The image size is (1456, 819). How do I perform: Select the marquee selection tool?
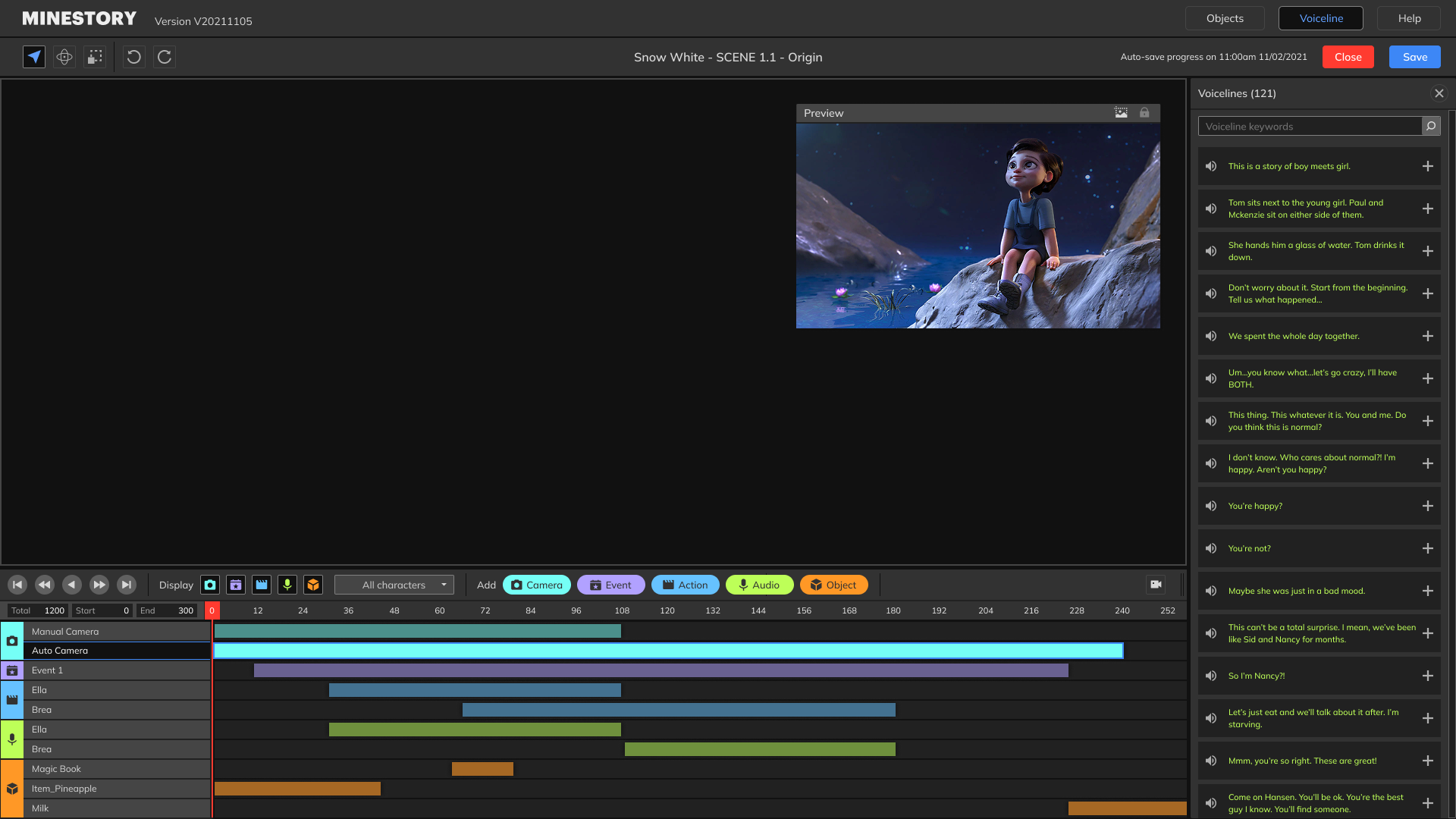tap(95, 57)
